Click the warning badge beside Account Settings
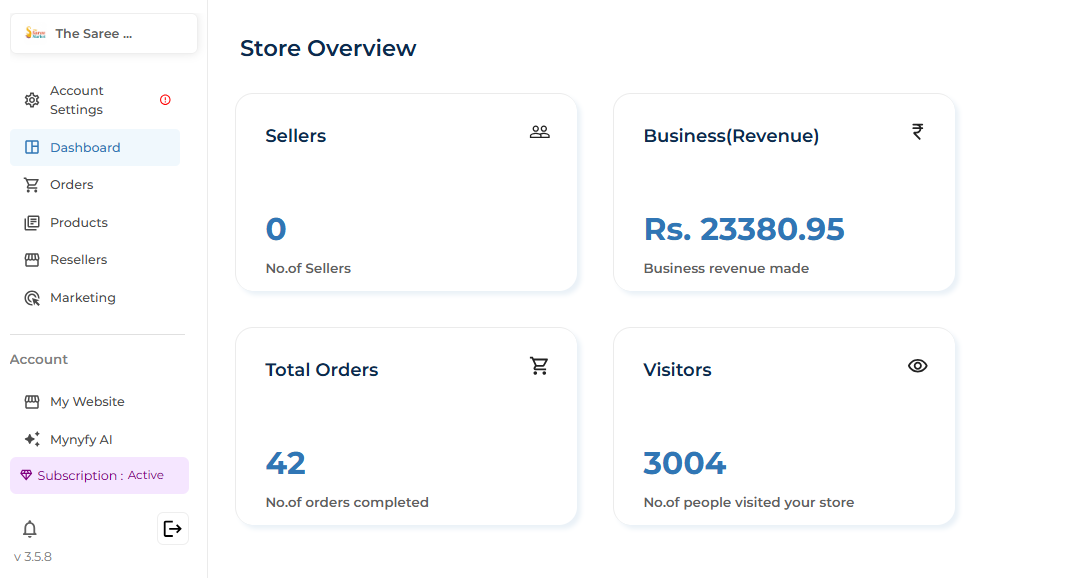Viewport: 1071px width, 578px height. (x=167, y=99)
